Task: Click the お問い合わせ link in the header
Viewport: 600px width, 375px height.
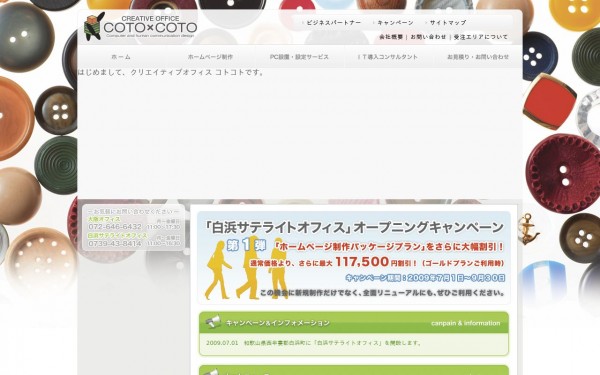Action: pyautogui.click(x=428, y=37)
